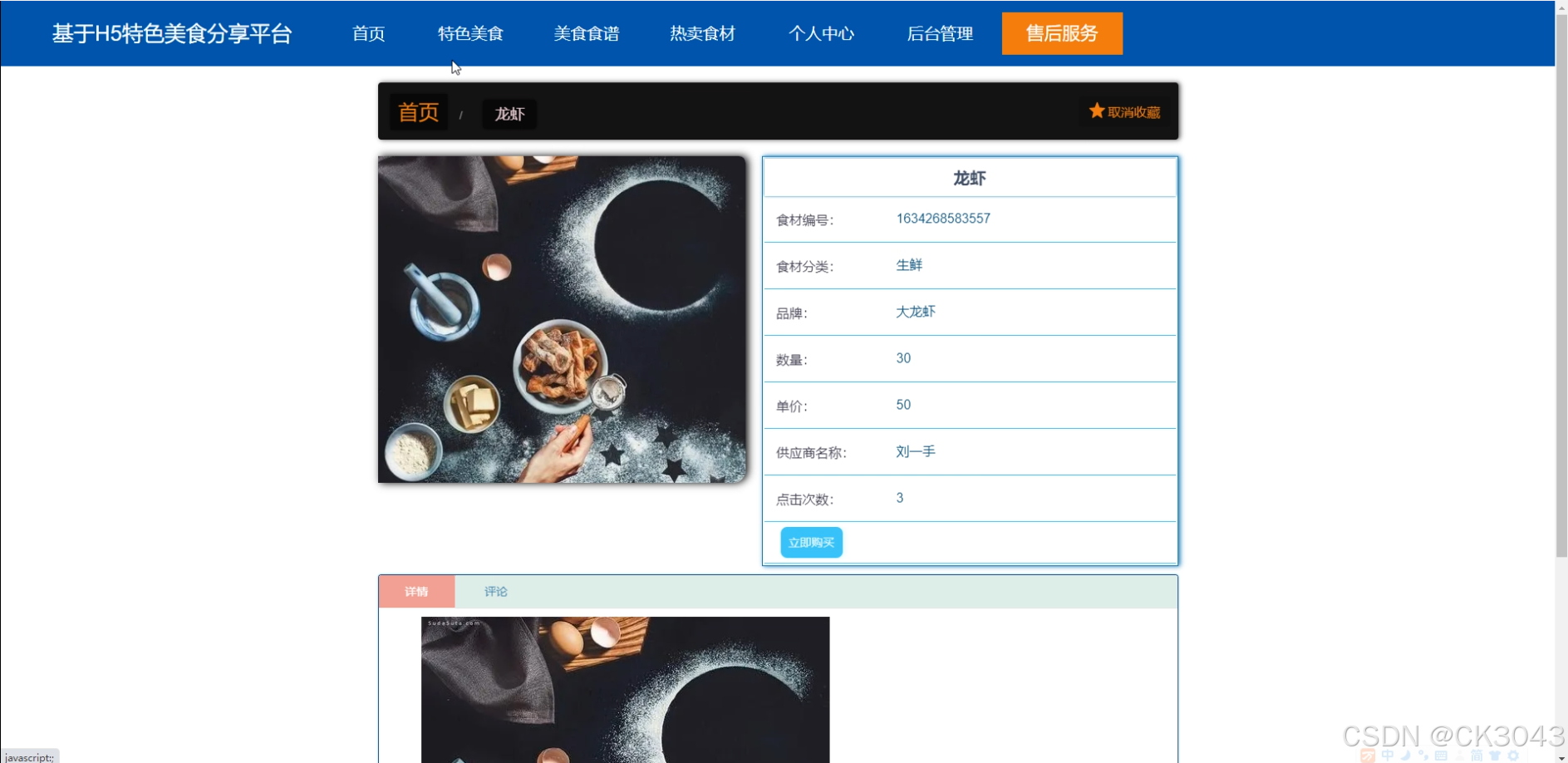The width and height of the screenshot is (1568, 763).
Task: Open 个人中心 from the top menu
Action: (822, 33)
